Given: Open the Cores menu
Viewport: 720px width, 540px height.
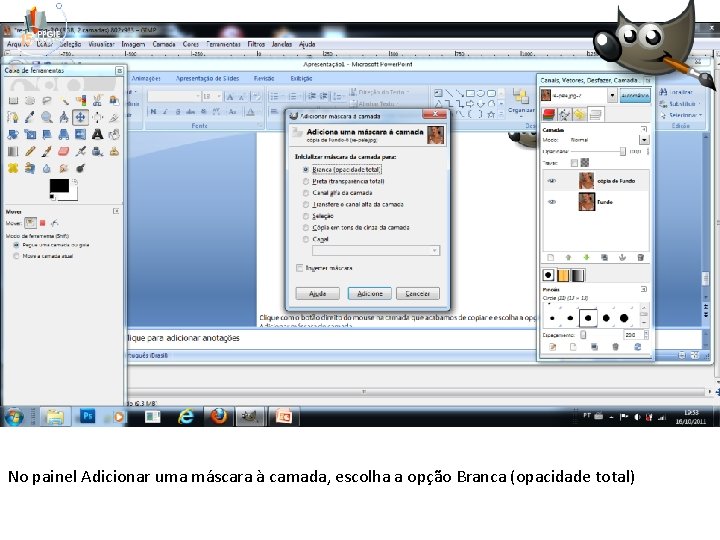Looking at the screenshot, I should tap(191, 44).
